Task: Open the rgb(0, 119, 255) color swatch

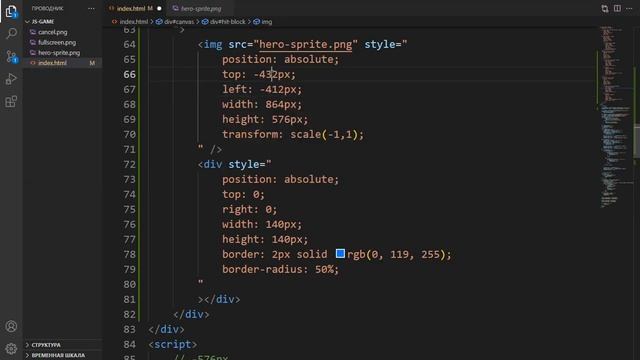Action: coord(340,254)
